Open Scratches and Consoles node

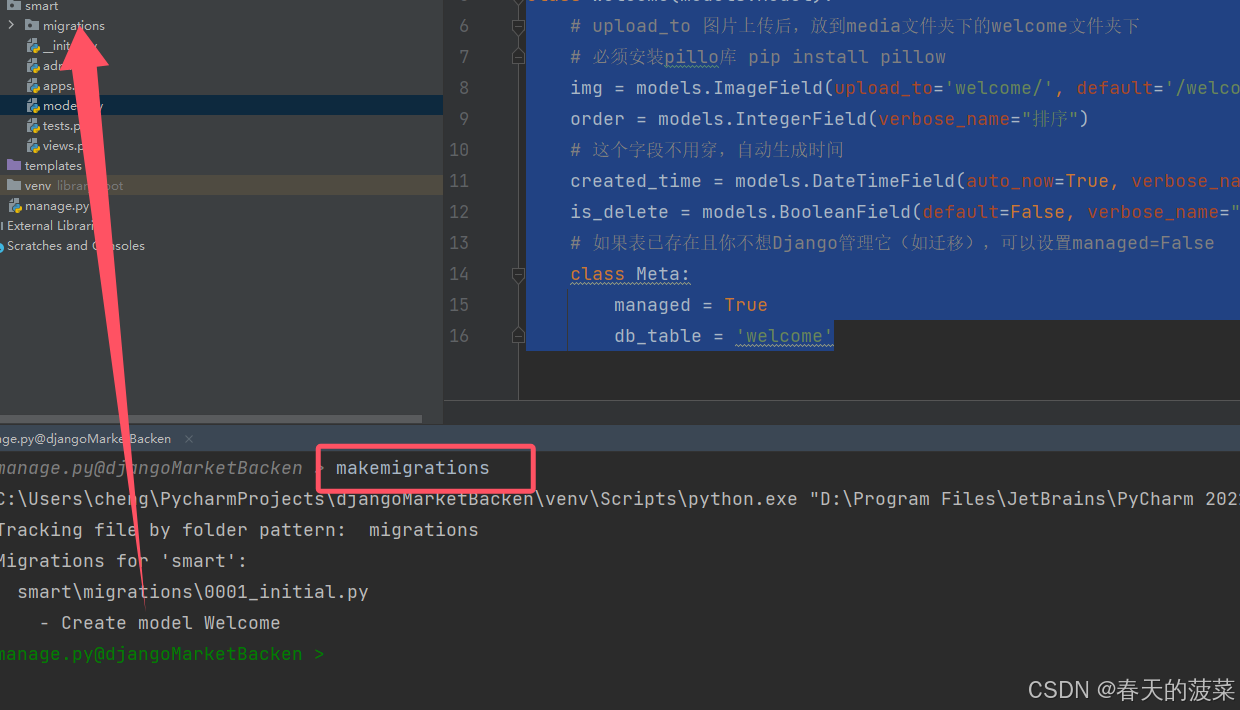coord(72,246)
